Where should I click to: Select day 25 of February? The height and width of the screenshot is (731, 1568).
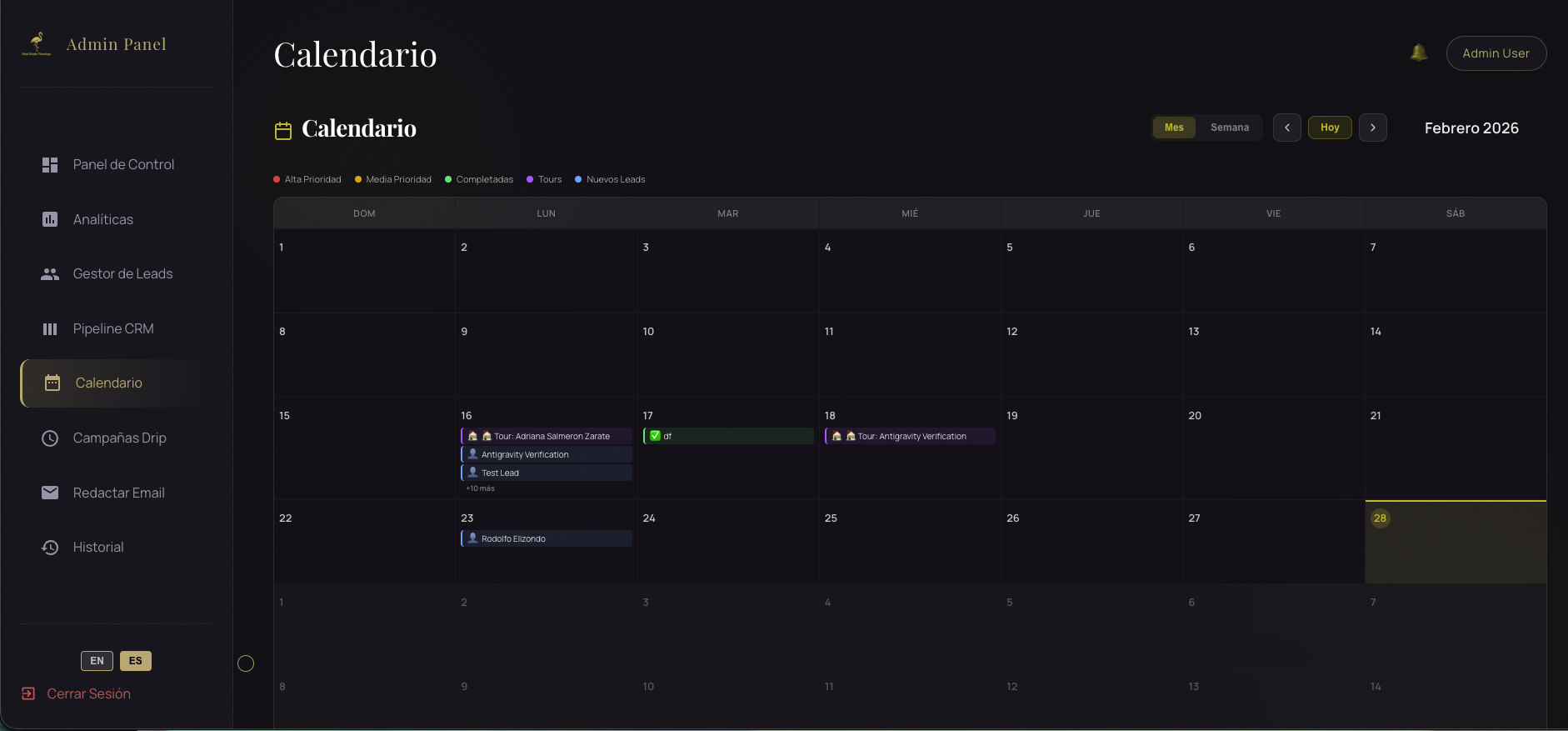tap(910, 542)
